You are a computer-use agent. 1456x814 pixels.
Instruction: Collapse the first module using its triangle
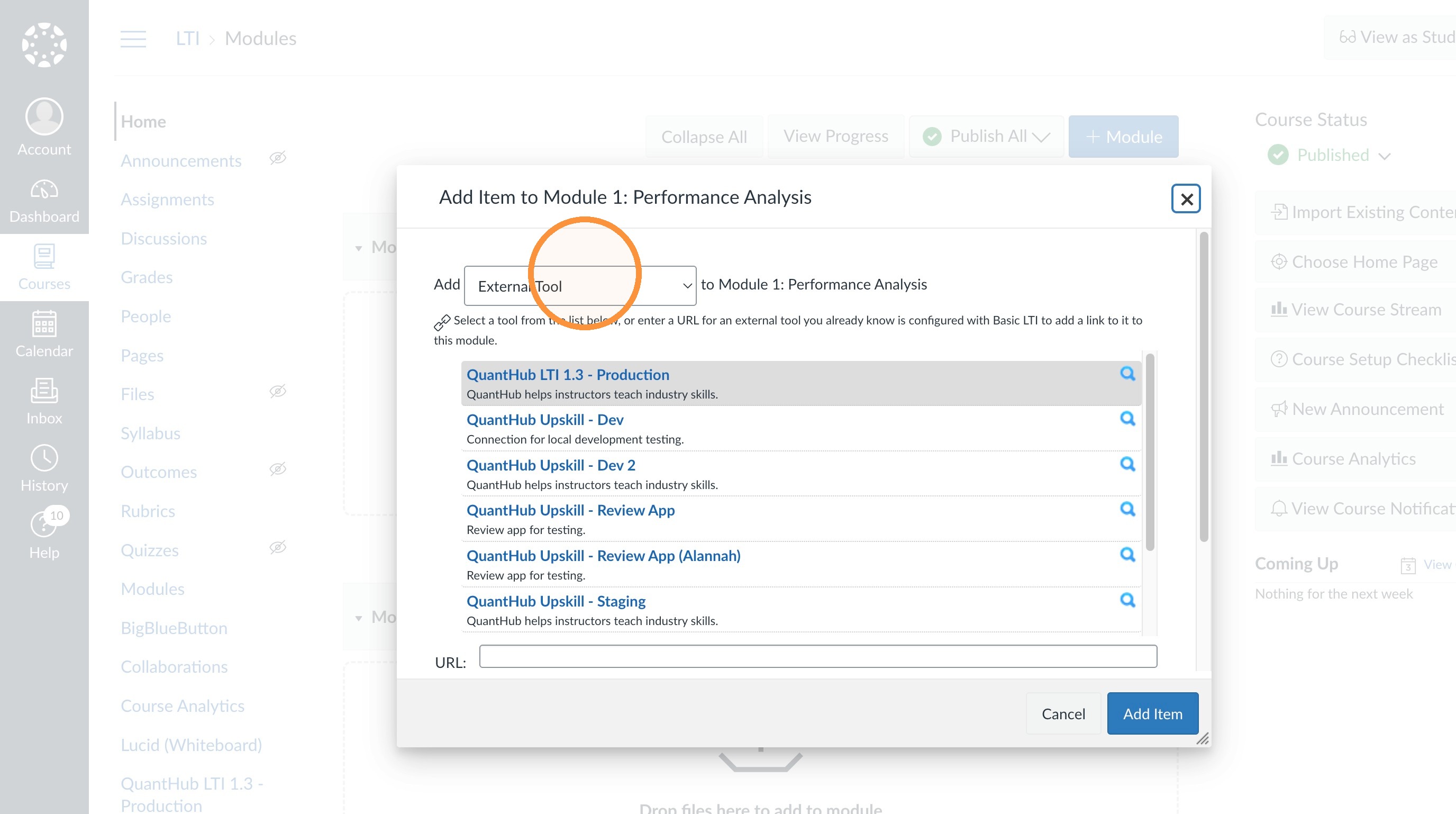point(358,248)
